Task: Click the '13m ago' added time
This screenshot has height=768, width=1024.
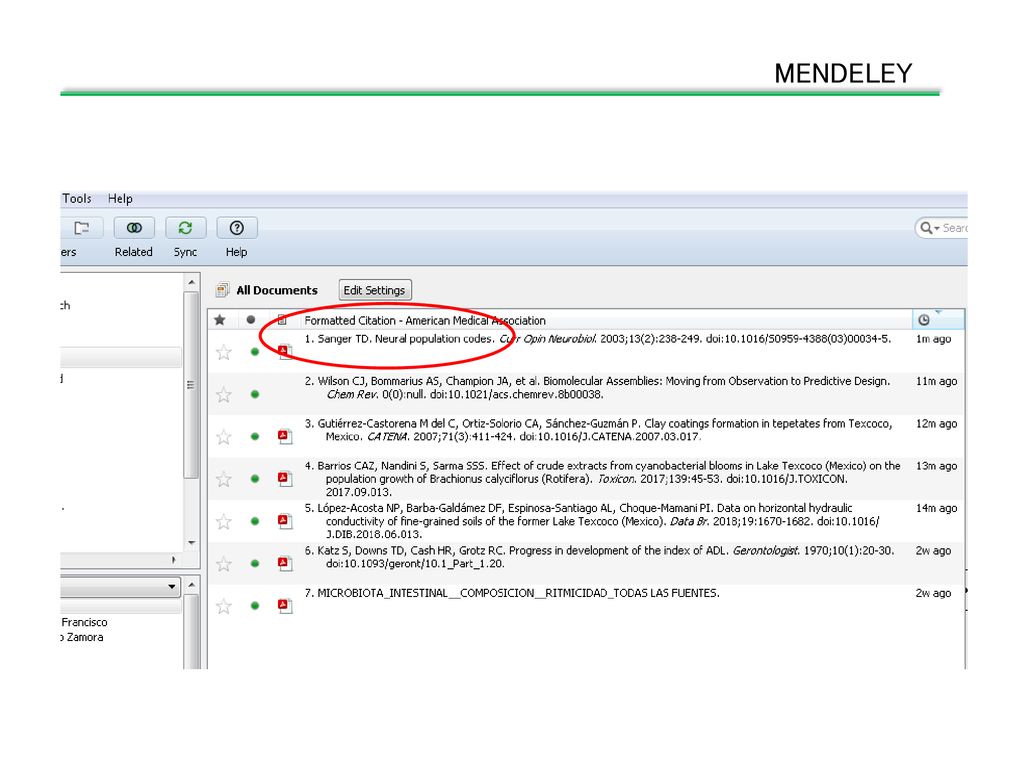Action: (x=936, y=466)
